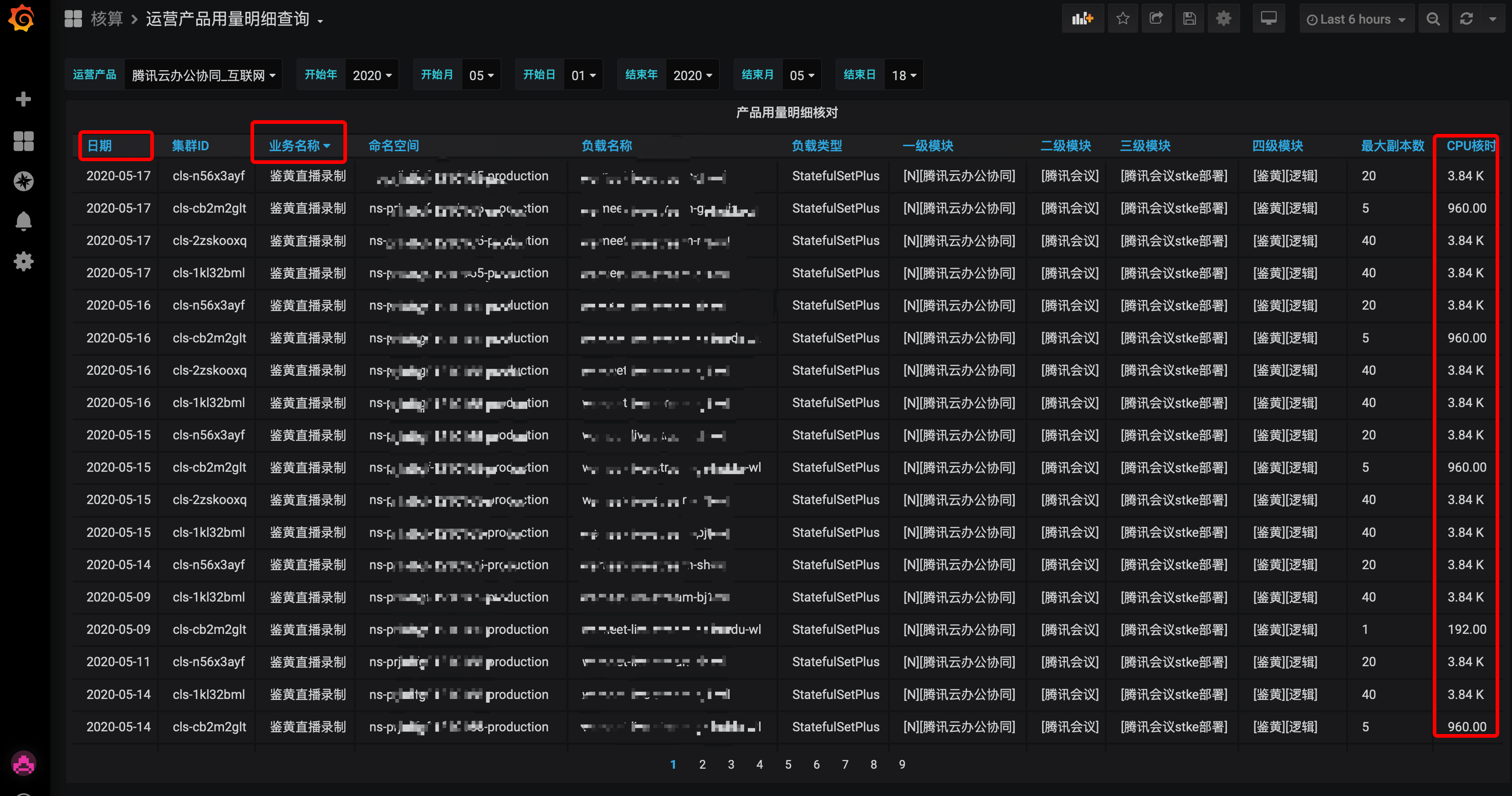Sort by the 负载名称 column header

(x=606, y=146)
